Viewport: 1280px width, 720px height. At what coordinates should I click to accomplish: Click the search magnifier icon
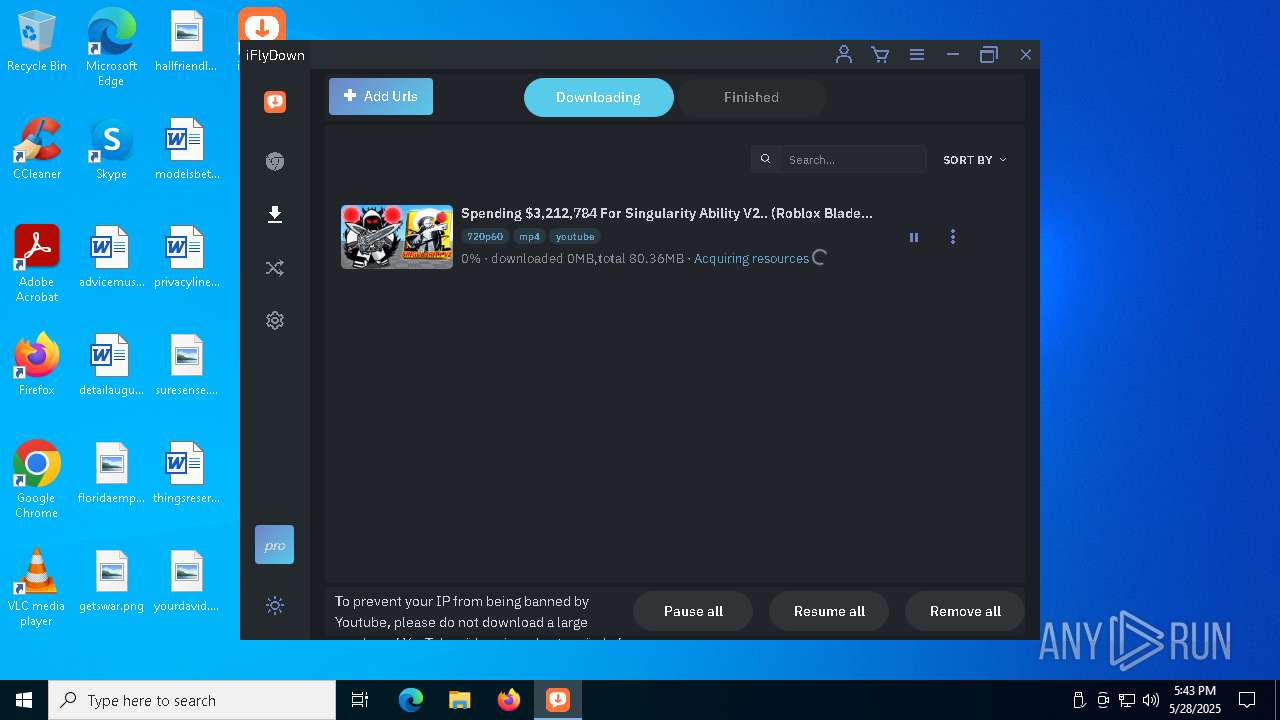tap(766, 159)
